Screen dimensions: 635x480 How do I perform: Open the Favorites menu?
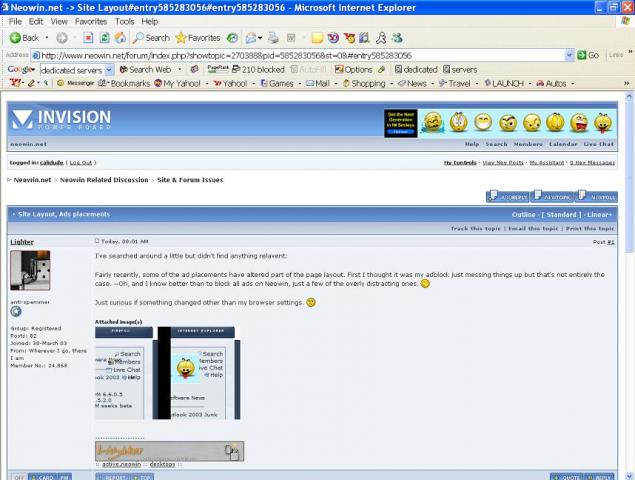coord(91,21)
